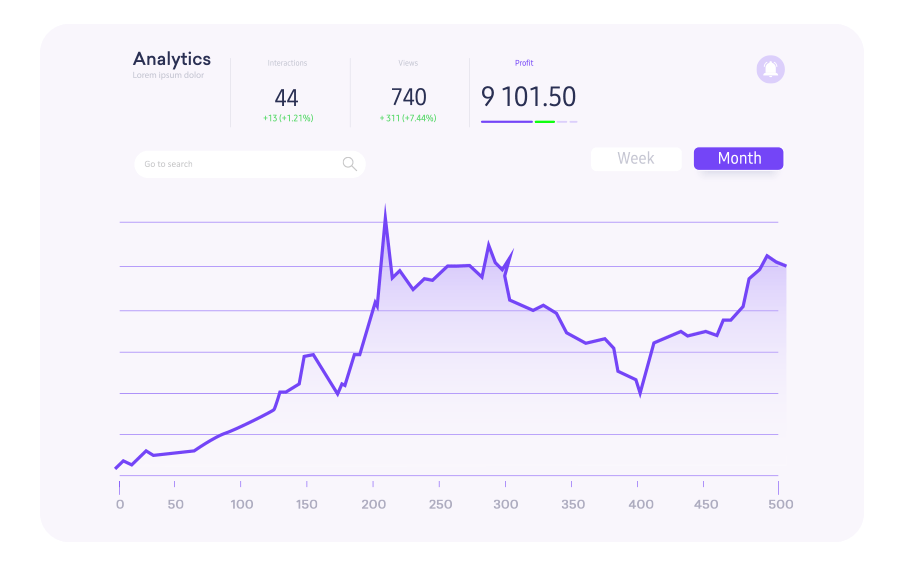Screen dimensions: 900x566
Task: Open notifications with the bell icon
Action: click(x=770, y=69)
